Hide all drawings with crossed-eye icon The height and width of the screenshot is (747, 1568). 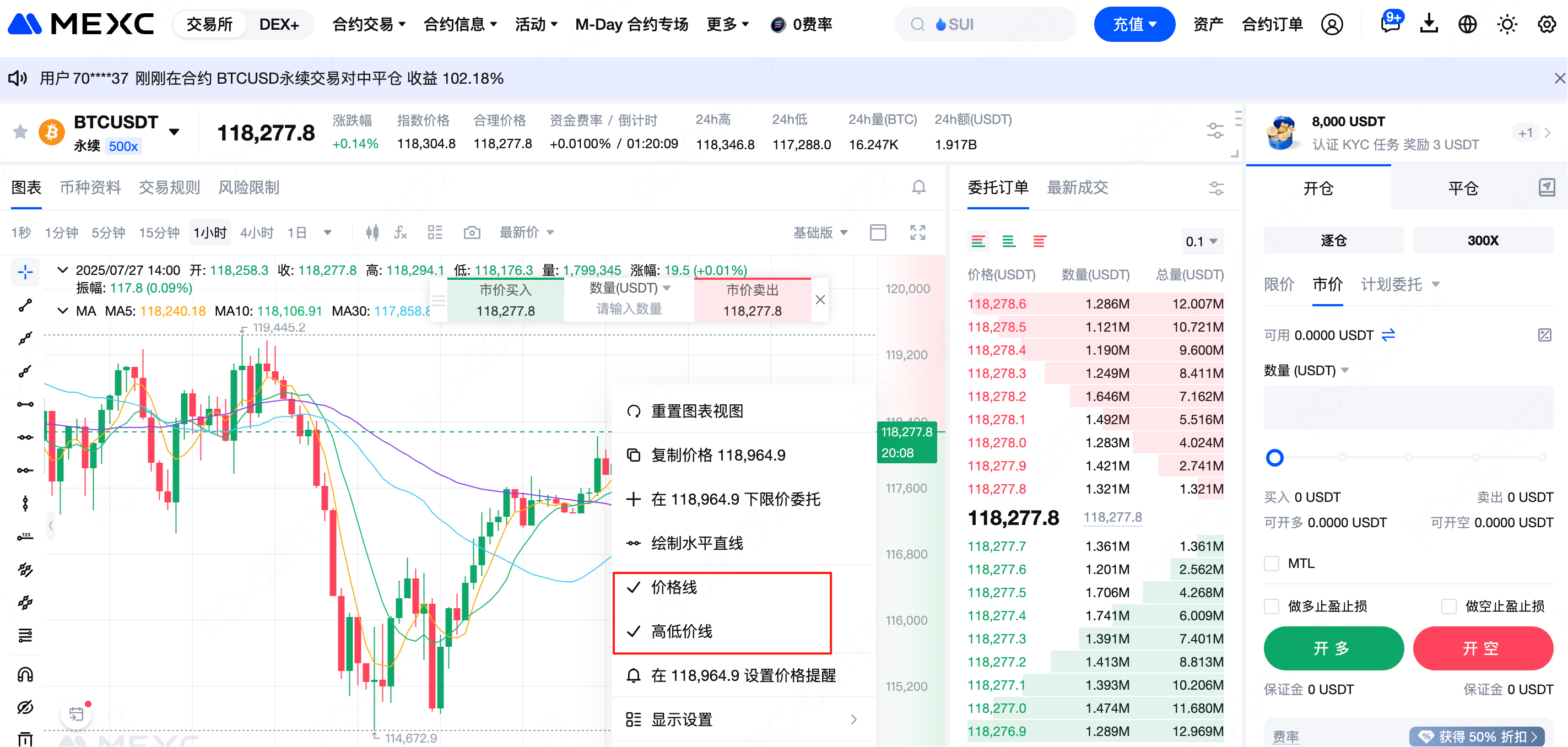tap(25, 707)
